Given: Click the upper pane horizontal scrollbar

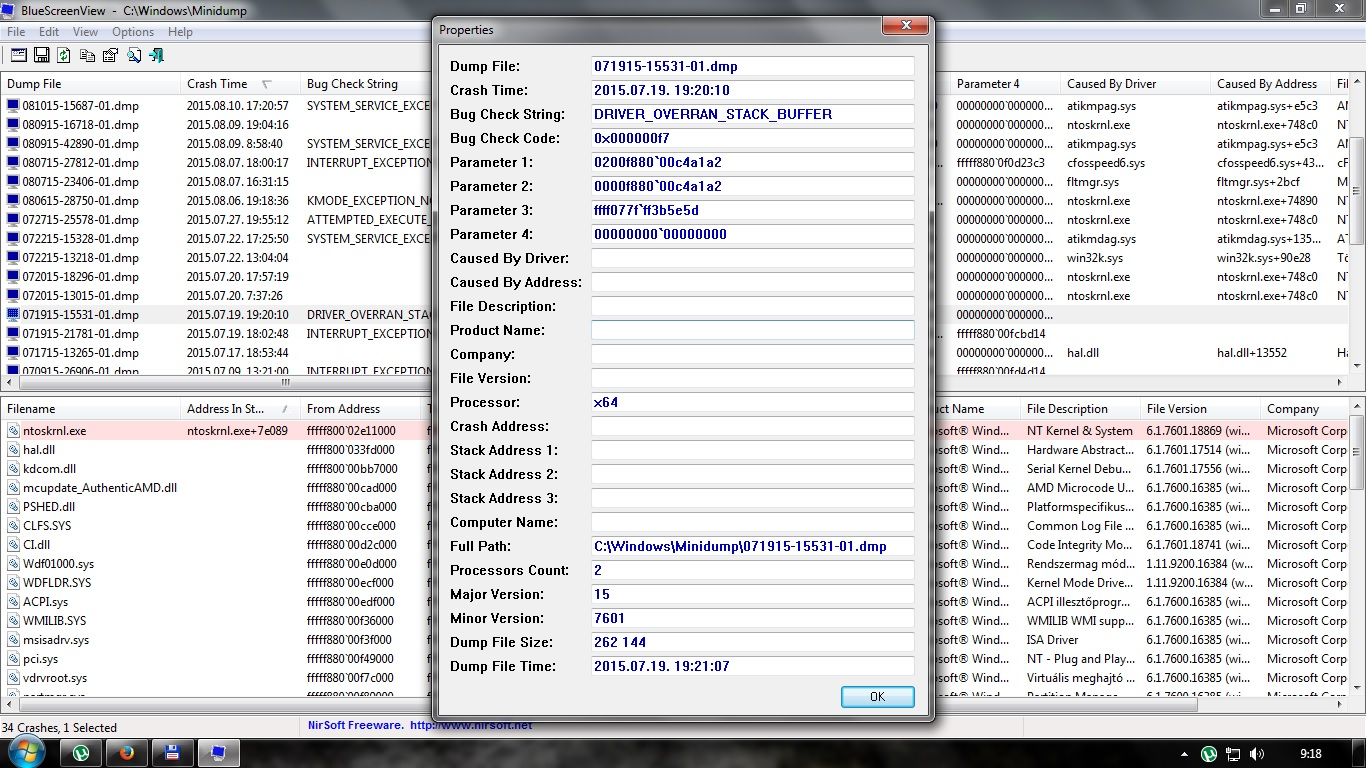Looking at the screenshot, I should pyautogui.click(x=285, y=382).
